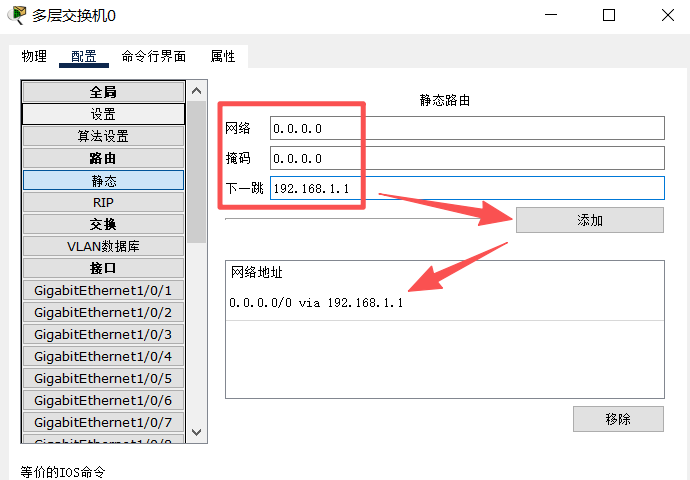Open the VLAN数据库 settings
This screenshot has height=480, width=690.
[103, 246]
